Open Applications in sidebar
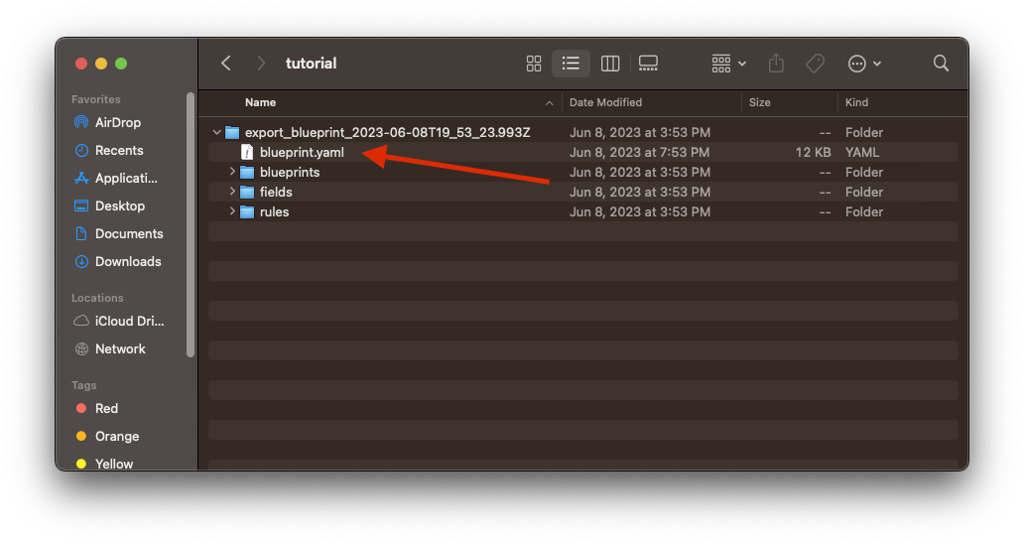Viewport: 1024px width, 544px height. pyautogui.click(x=126, y=178)
